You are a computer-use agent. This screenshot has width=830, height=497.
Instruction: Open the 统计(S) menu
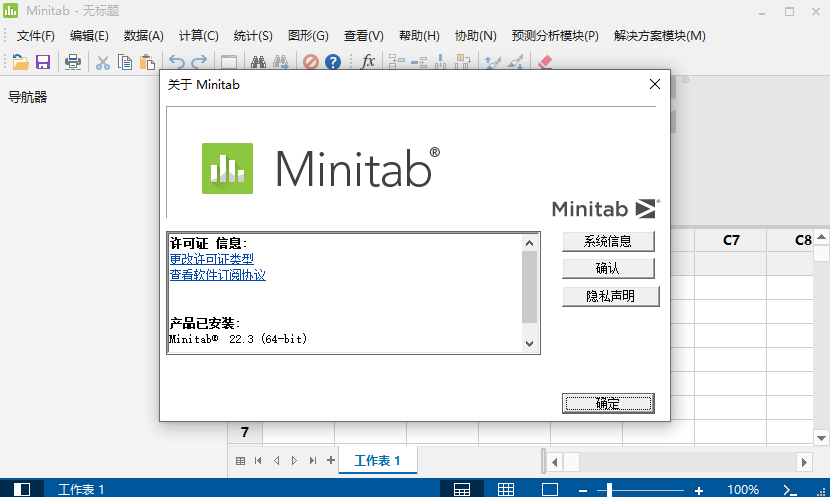[x=253, y=36]
